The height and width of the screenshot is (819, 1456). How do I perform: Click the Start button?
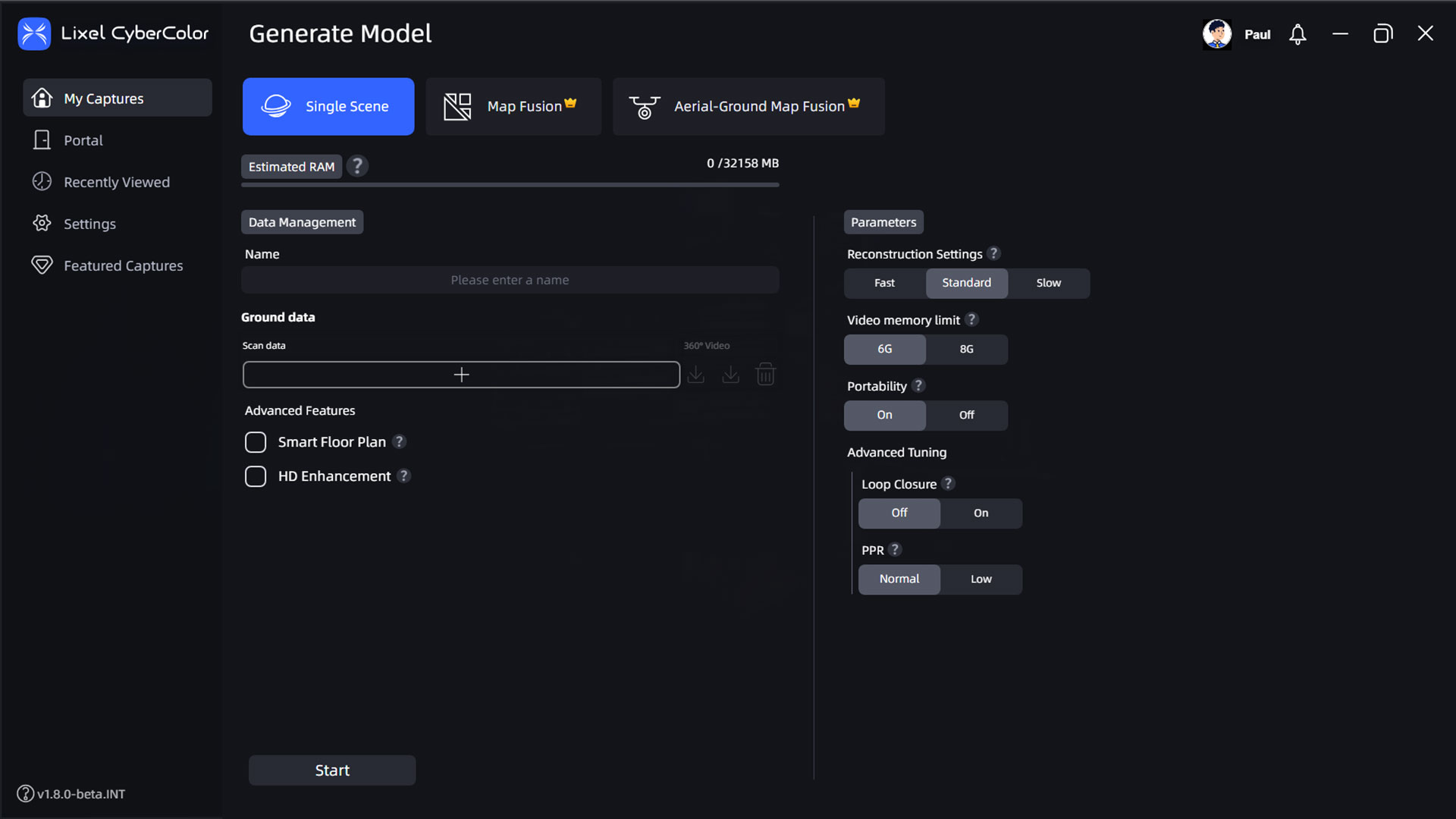(x=332, y=770)
